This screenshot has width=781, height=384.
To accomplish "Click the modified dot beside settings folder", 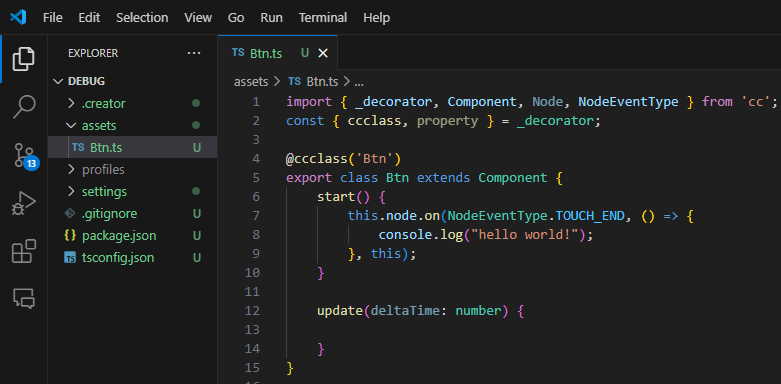I will pos(196,191).
